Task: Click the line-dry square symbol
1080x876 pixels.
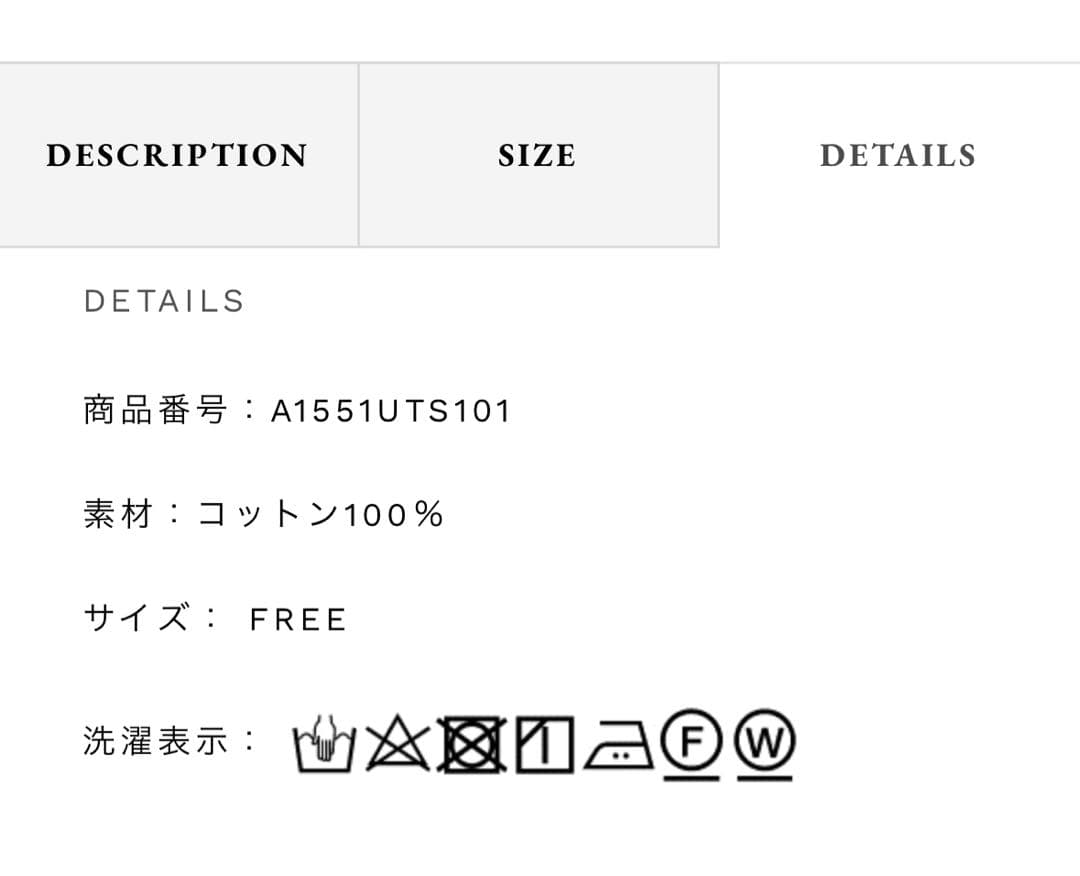Action: pos(545,745)
